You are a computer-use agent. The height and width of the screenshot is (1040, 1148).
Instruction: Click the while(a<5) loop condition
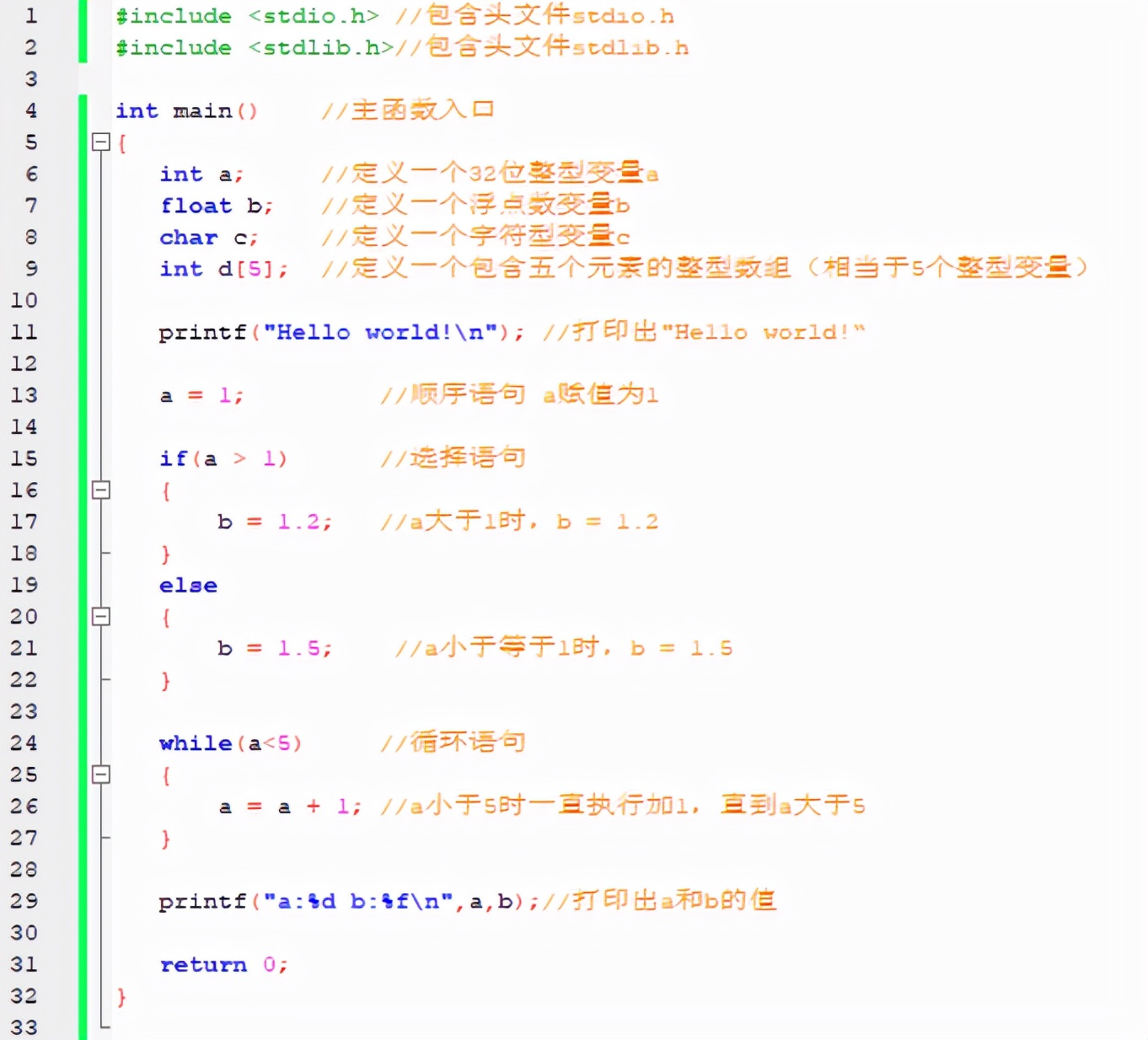coord(229,743)
